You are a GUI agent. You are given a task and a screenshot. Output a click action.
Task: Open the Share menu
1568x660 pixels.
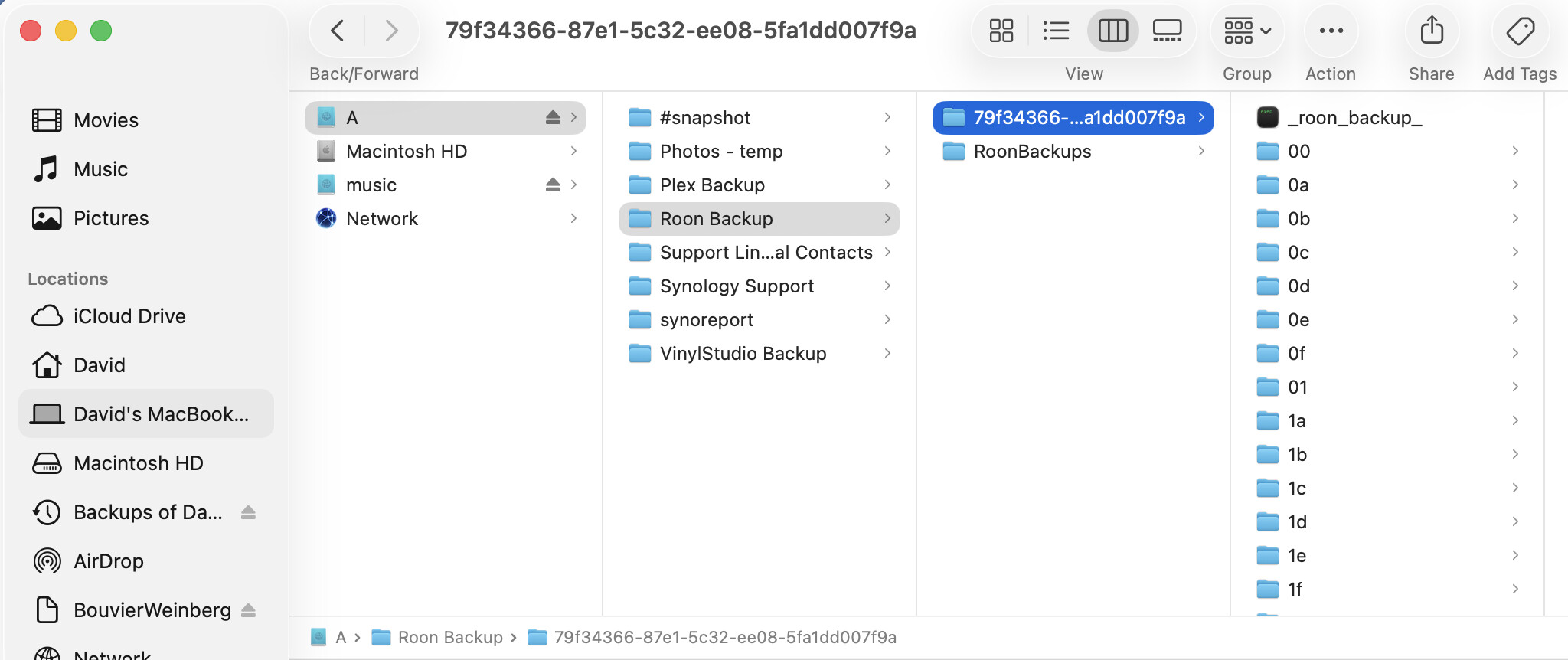point(1432,31)
